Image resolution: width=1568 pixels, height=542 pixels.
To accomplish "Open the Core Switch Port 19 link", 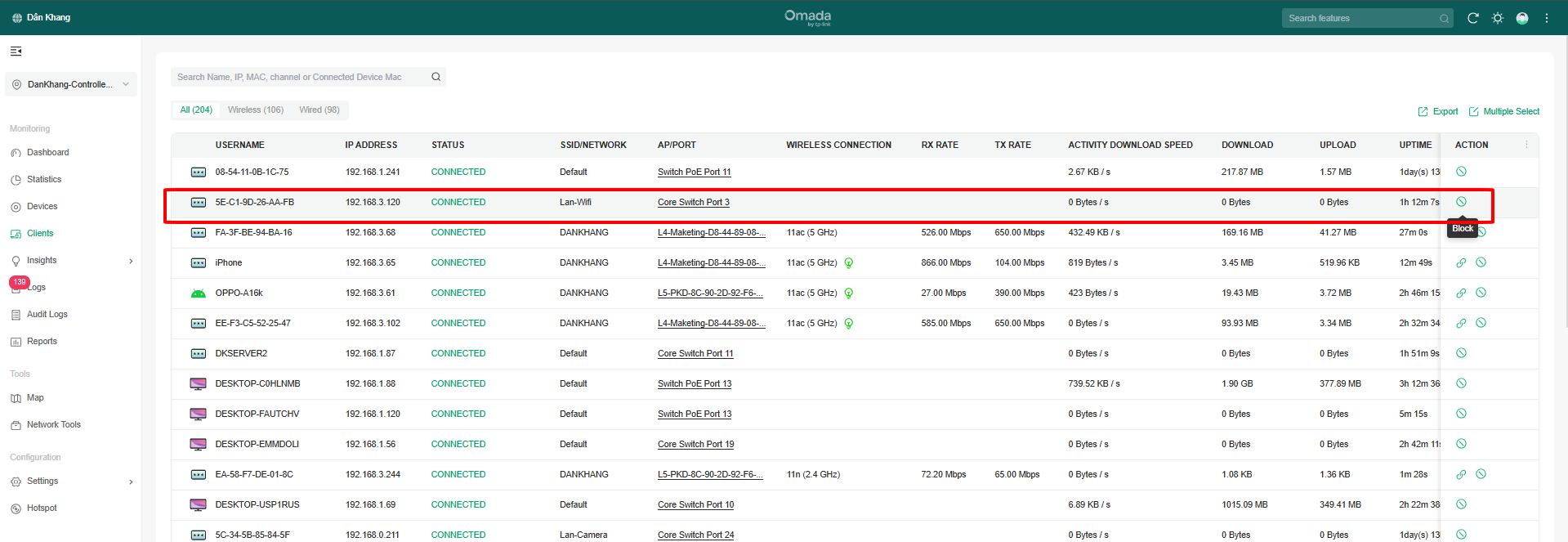I will coord(696,444).
